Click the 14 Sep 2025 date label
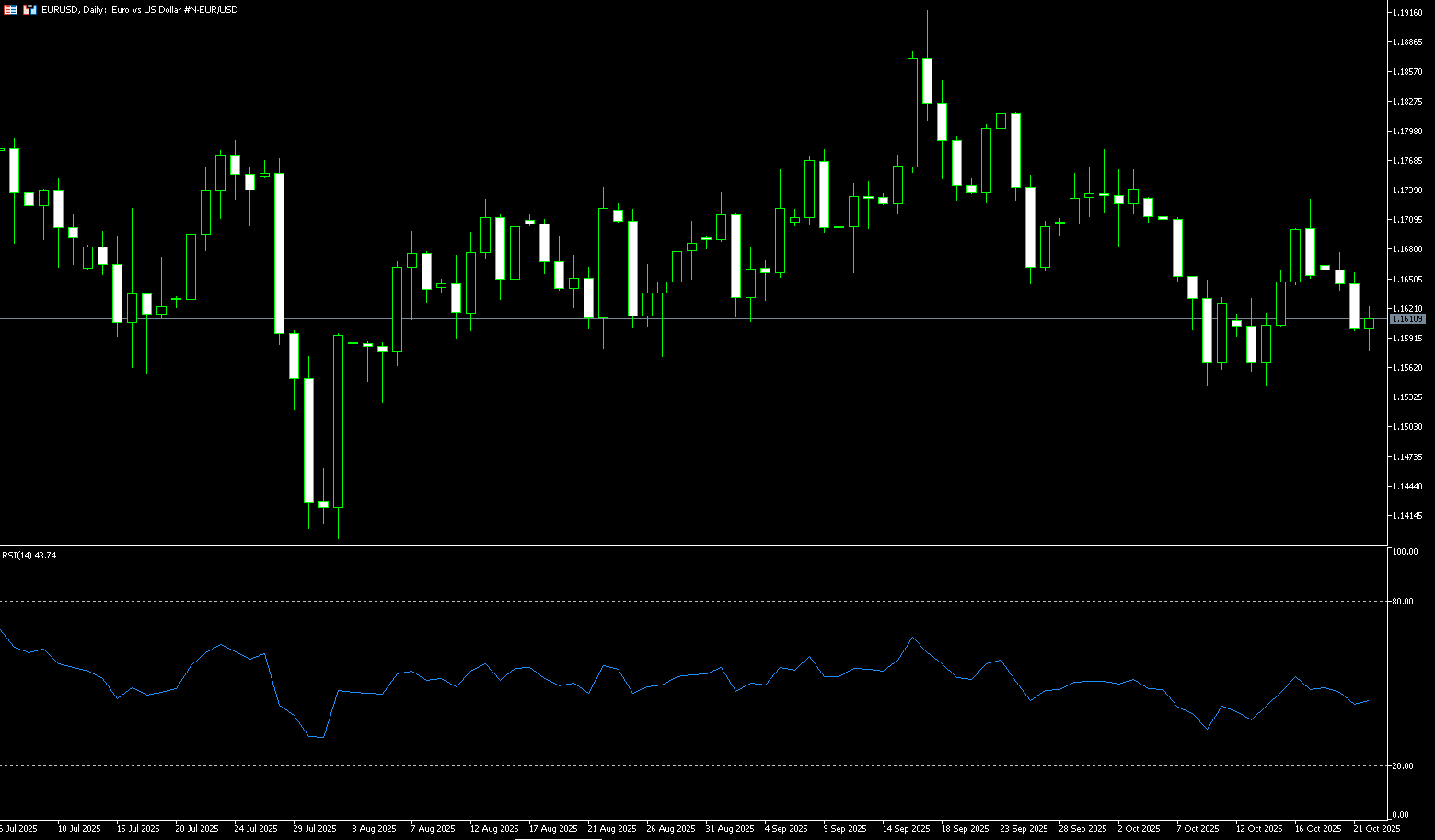Viewport: 1435px width, 840px height. 906,829
